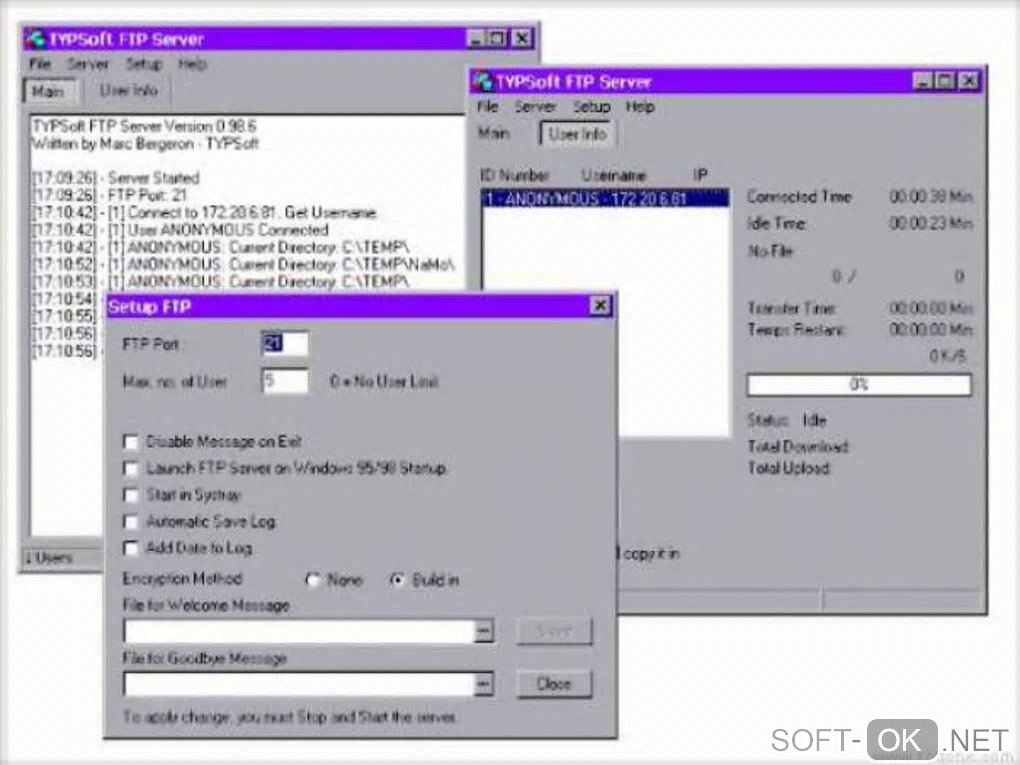
Task: Minimize the left TYPSoft FTP Server window
Action: point(477,39)
